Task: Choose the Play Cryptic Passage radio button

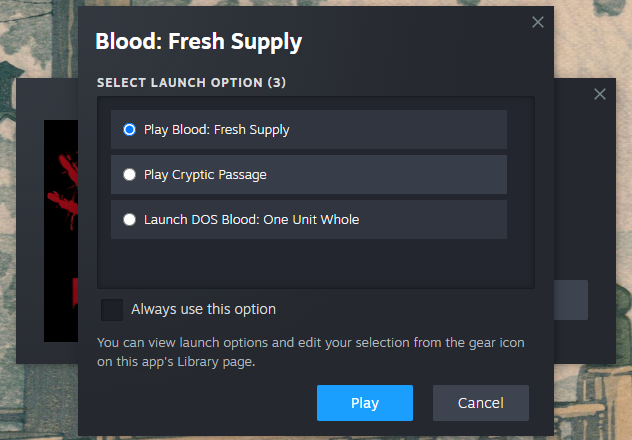Action: (129, 174)
